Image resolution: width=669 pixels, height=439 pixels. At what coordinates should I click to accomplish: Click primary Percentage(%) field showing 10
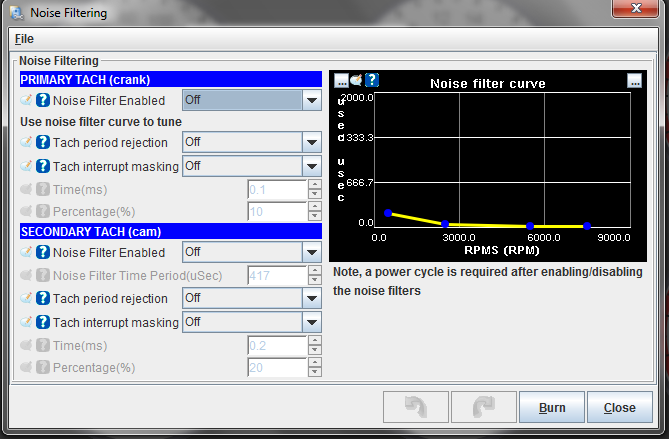[x=277, y=212]
